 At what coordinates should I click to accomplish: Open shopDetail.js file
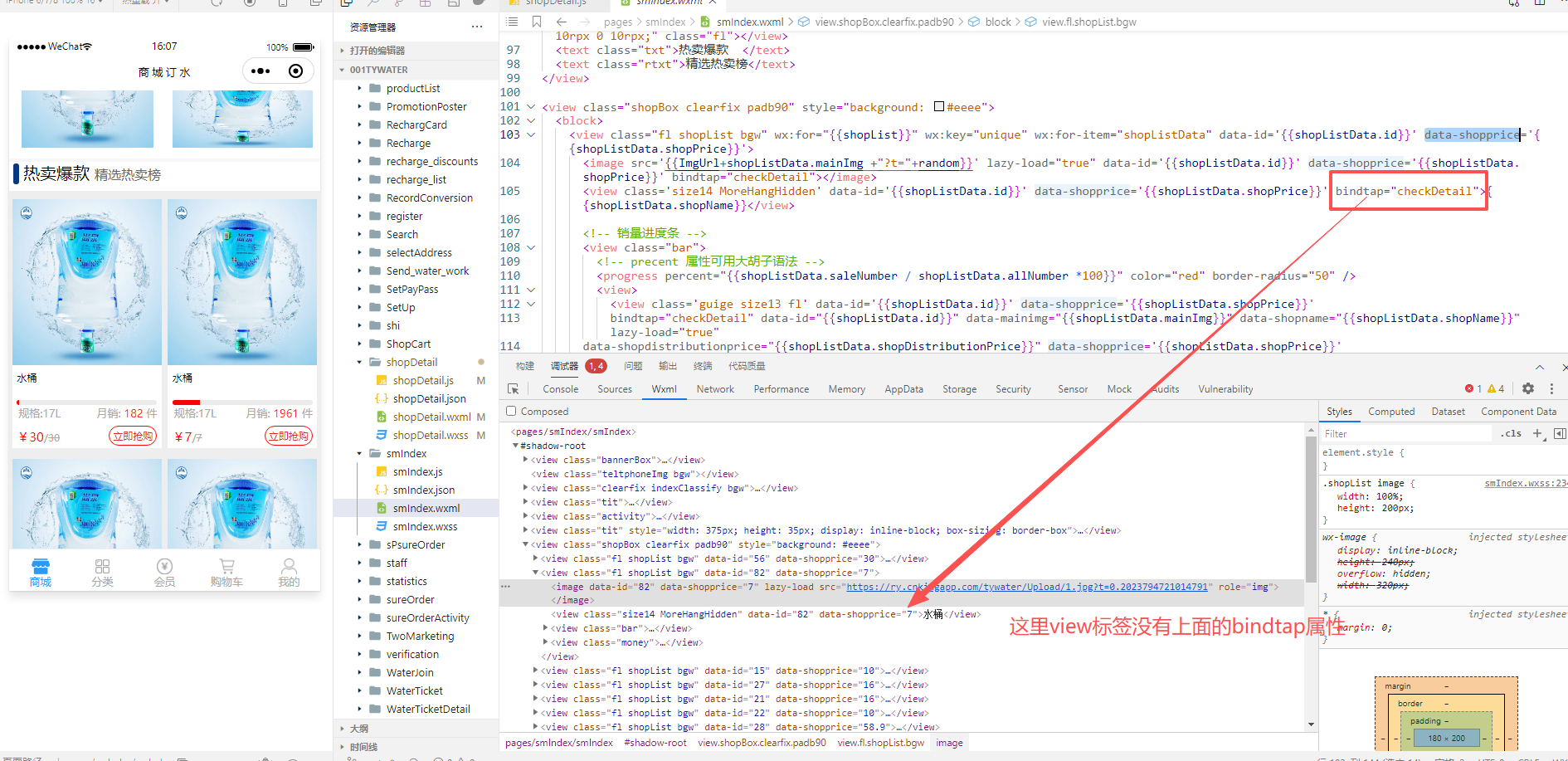pyautogui.click(x=423, y=380)
